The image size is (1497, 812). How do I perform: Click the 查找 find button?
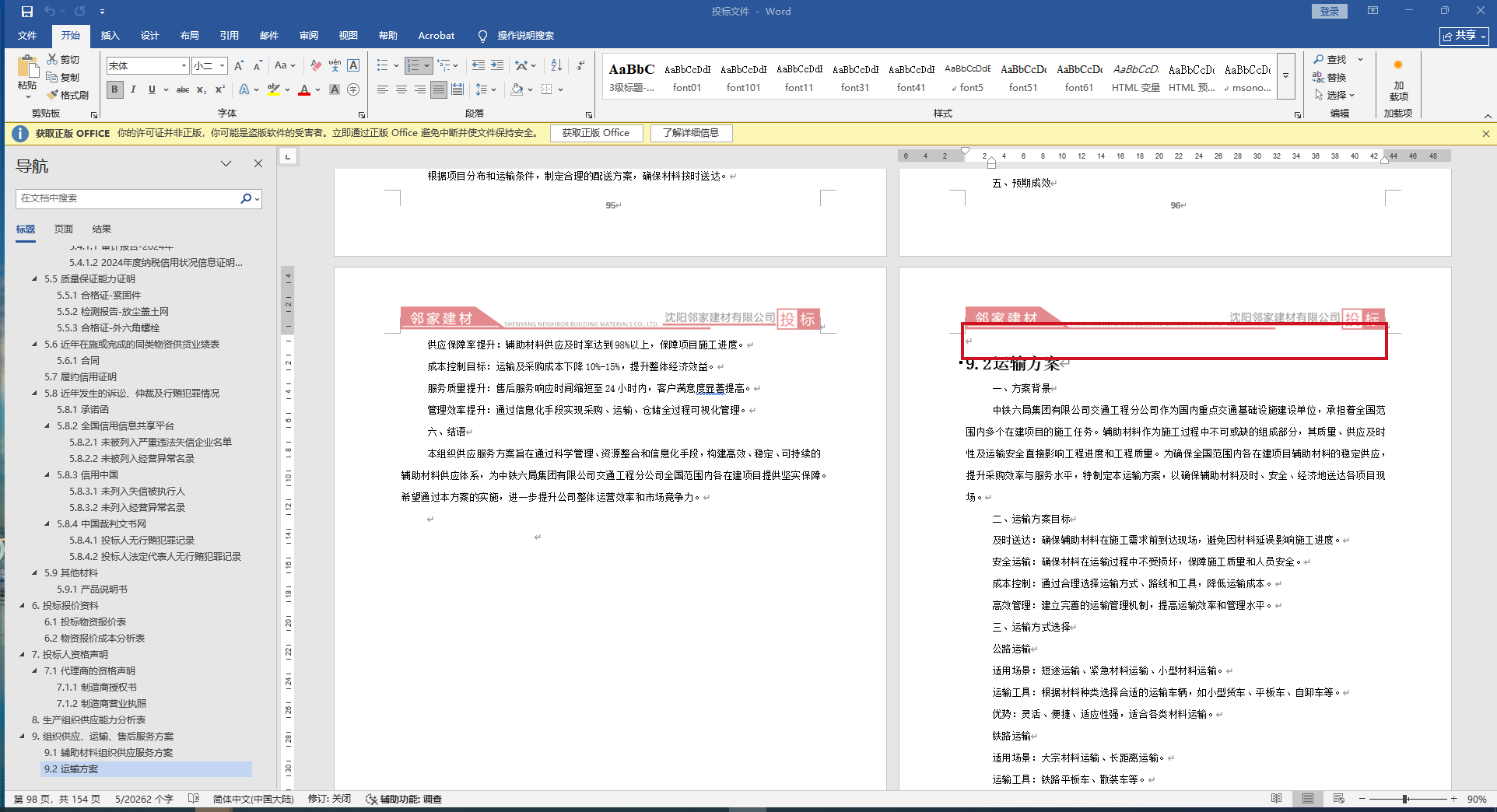click(1330, 59)
